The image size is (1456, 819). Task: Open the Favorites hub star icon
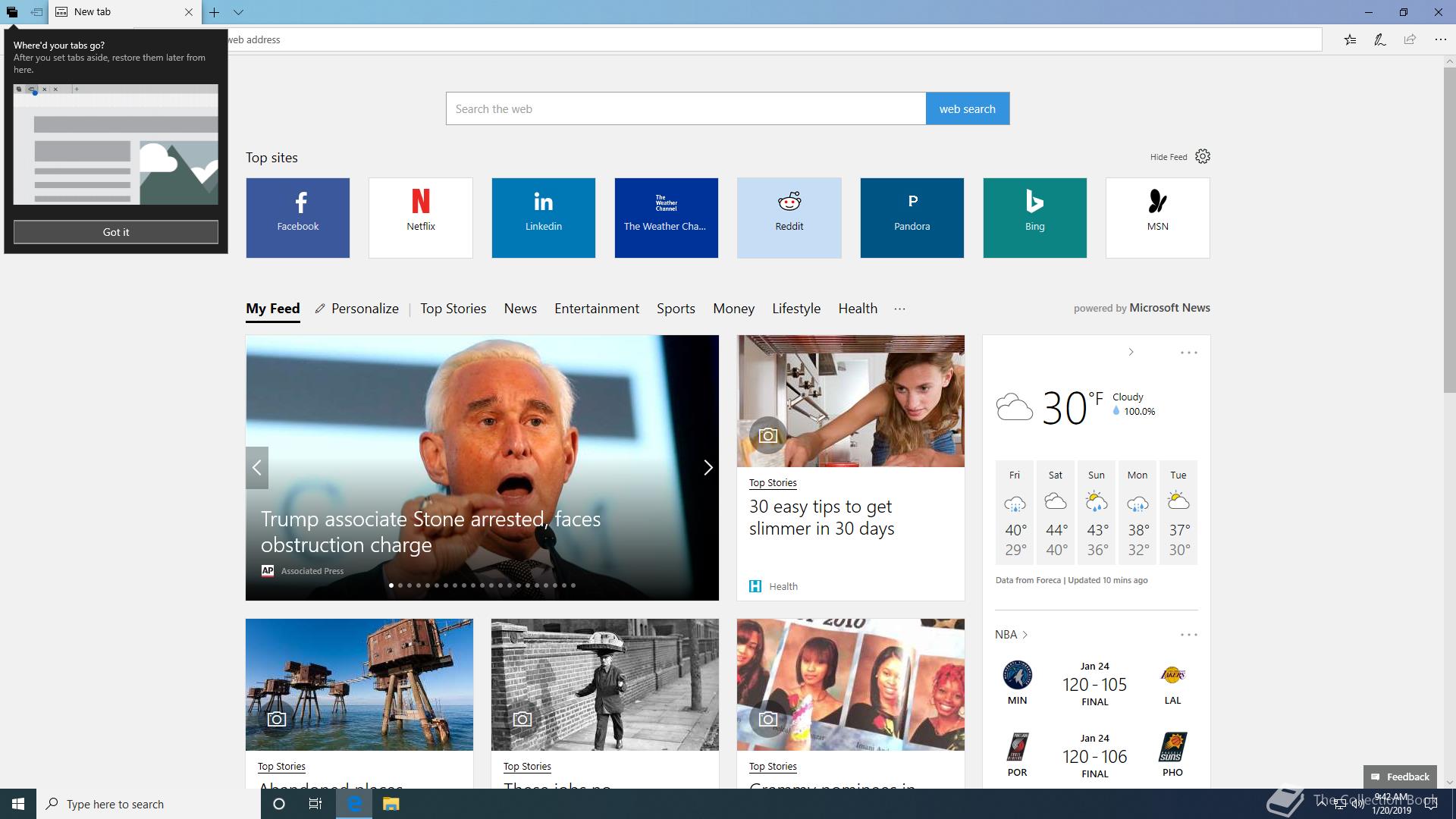point(1350,39)
